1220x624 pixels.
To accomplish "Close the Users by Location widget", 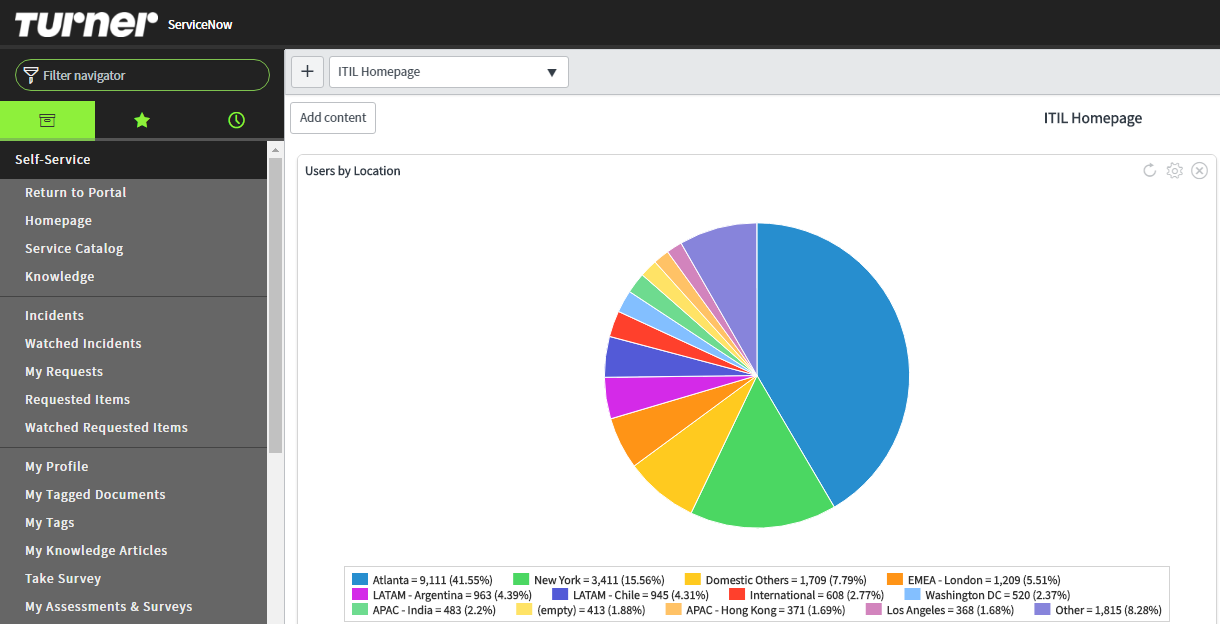I will pyautogui.click(x=1200, y=171).
